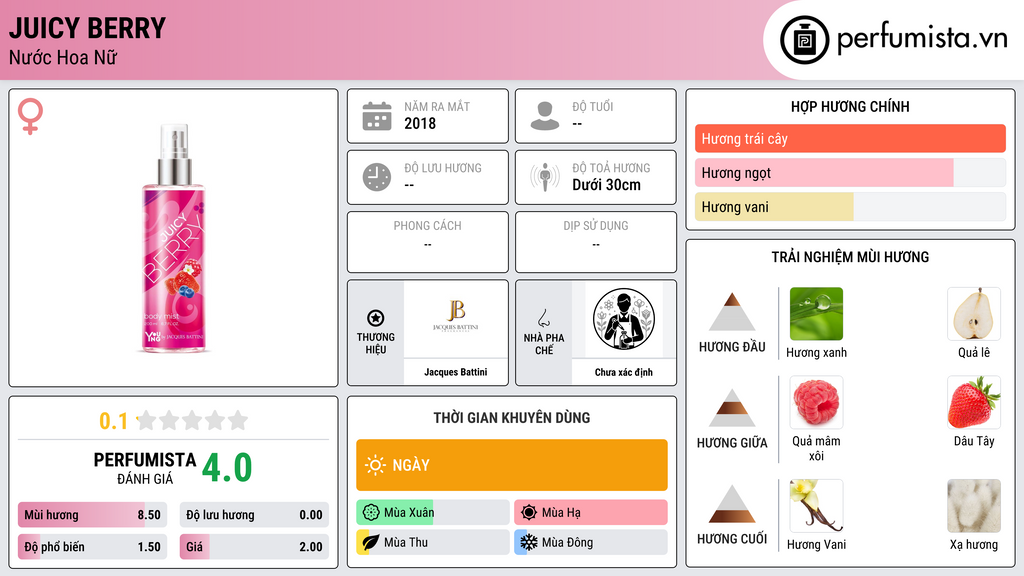This screenshot has width=1024, height=576.
Task: Click the Hương vani accord bar
Action: pyautogui.click(x=850, y=206)
